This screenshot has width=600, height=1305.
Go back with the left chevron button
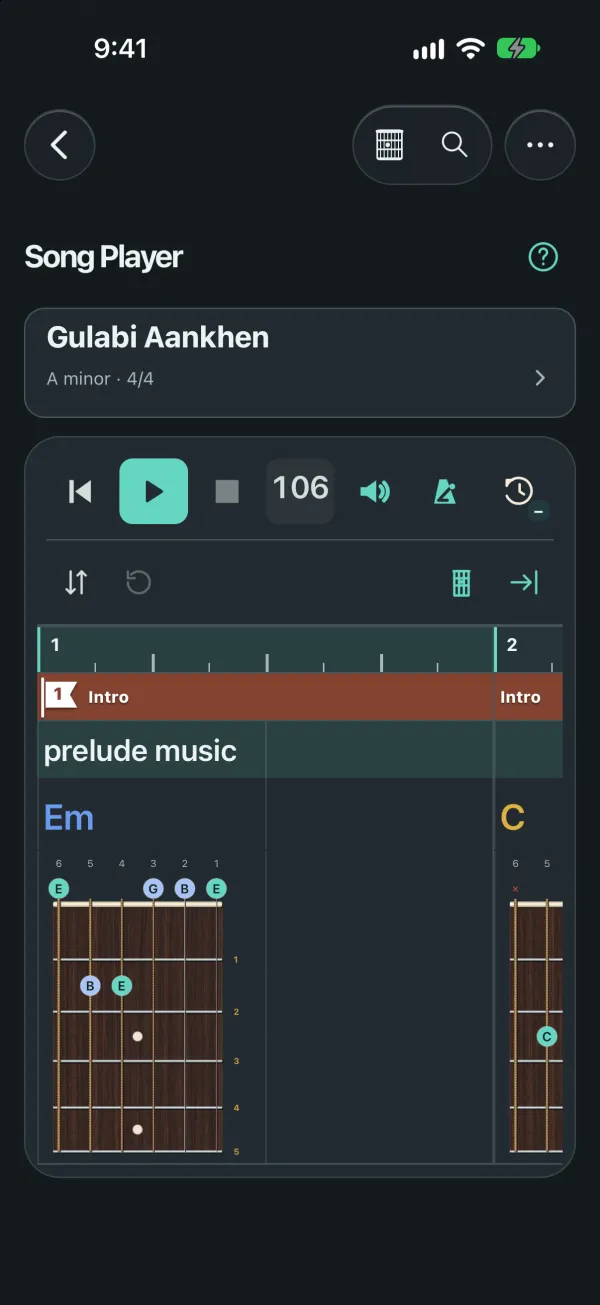[60, 145]
